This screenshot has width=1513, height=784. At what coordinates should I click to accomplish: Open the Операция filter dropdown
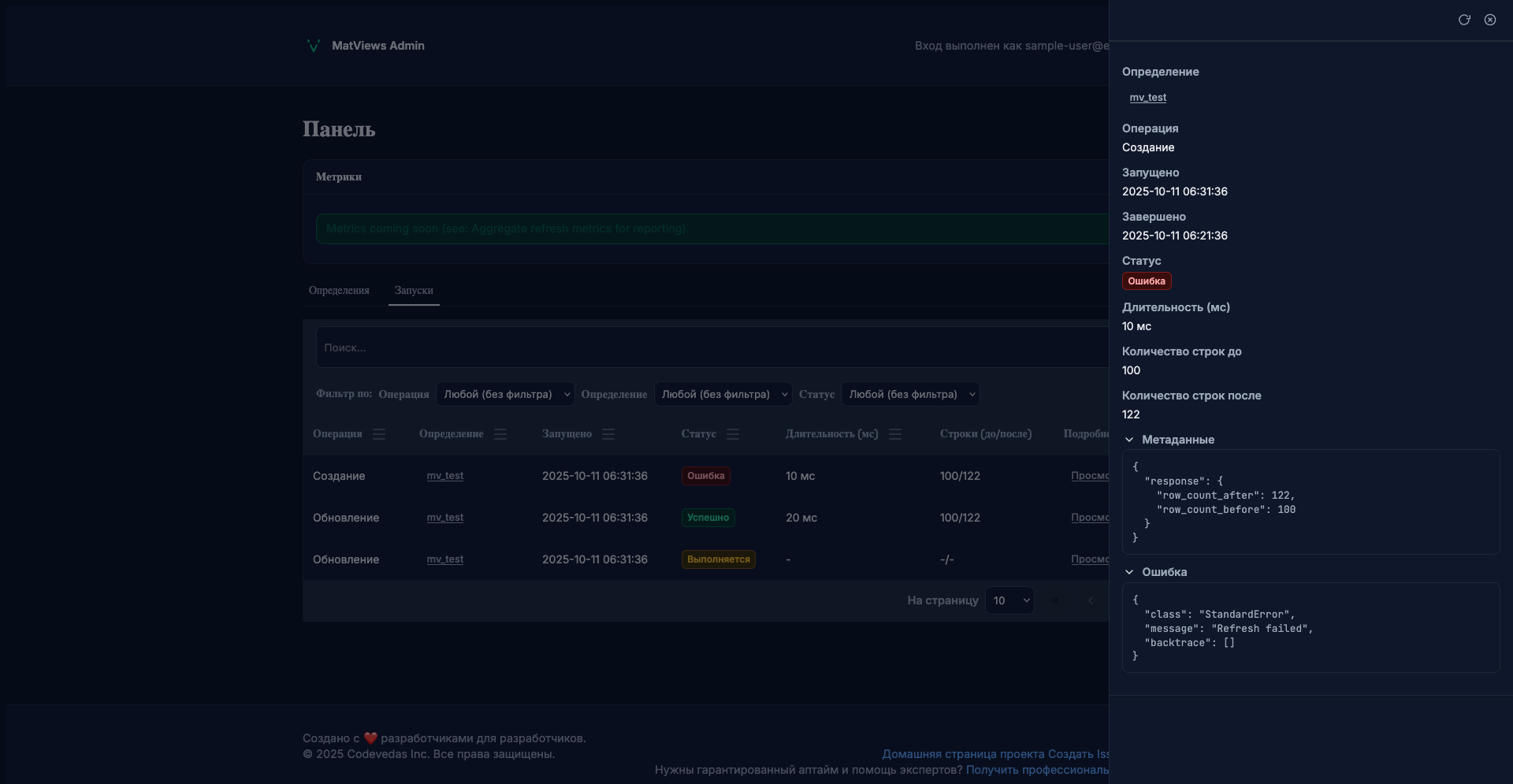(x=505, y=394)
